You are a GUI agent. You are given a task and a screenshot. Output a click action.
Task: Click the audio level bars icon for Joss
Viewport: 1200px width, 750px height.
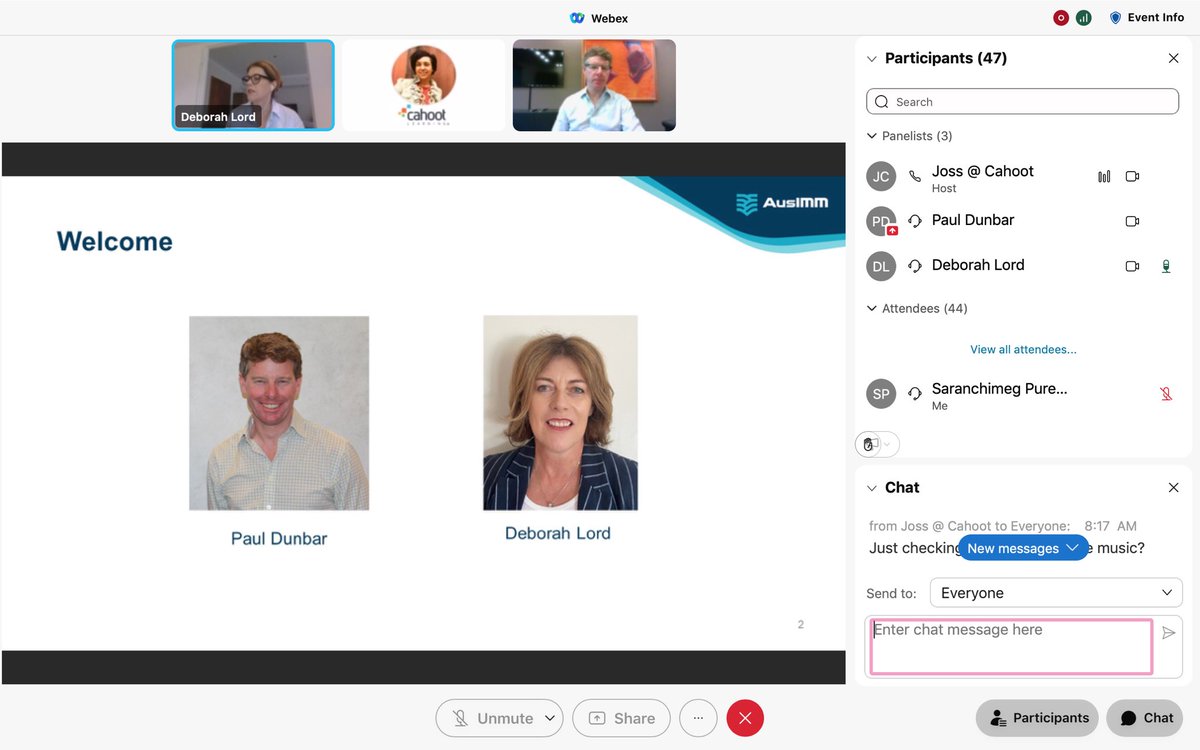click(1104, 177)
